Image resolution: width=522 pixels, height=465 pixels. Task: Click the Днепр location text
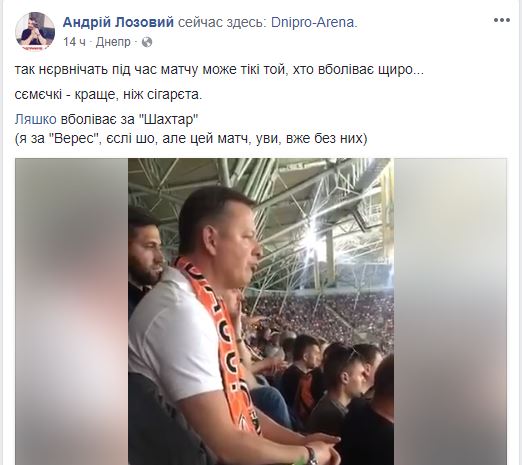pos(113,42)
